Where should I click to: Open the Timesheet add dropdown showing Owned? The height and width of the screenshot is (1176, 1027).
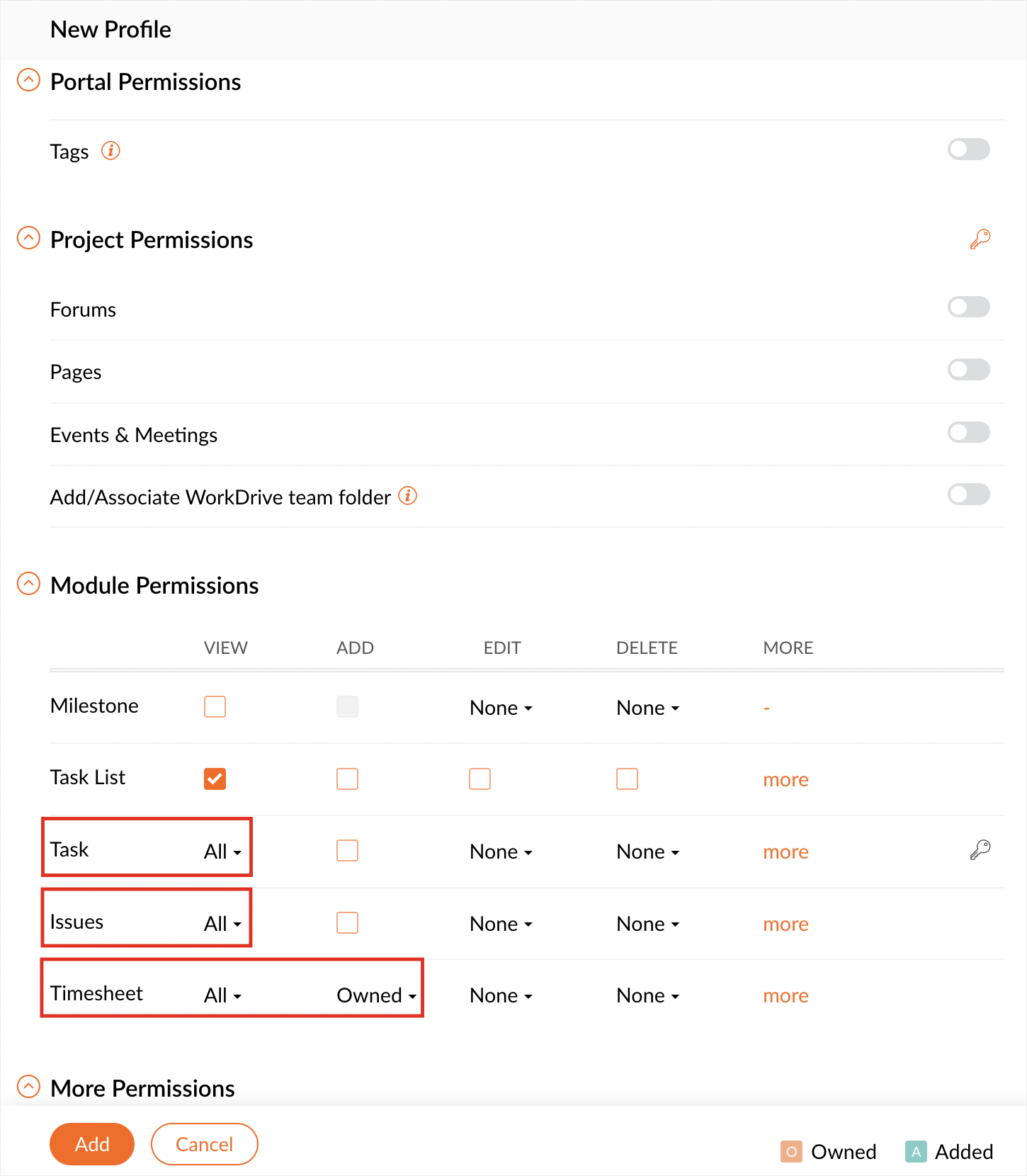click(376, 995)
